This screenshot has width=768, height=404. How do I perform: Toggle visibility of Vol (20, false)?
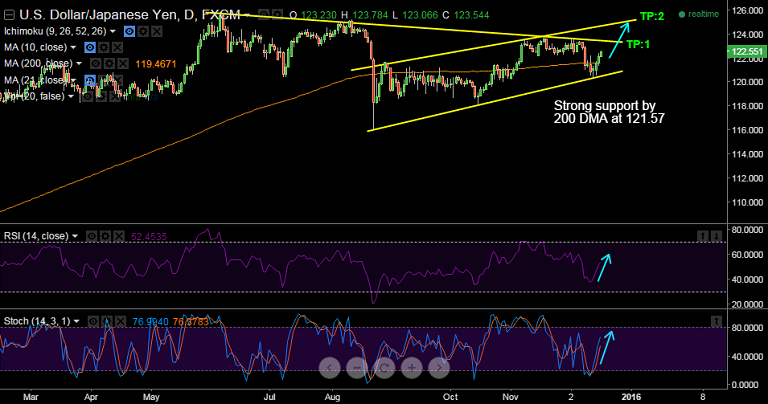click(x=87, y=96)
